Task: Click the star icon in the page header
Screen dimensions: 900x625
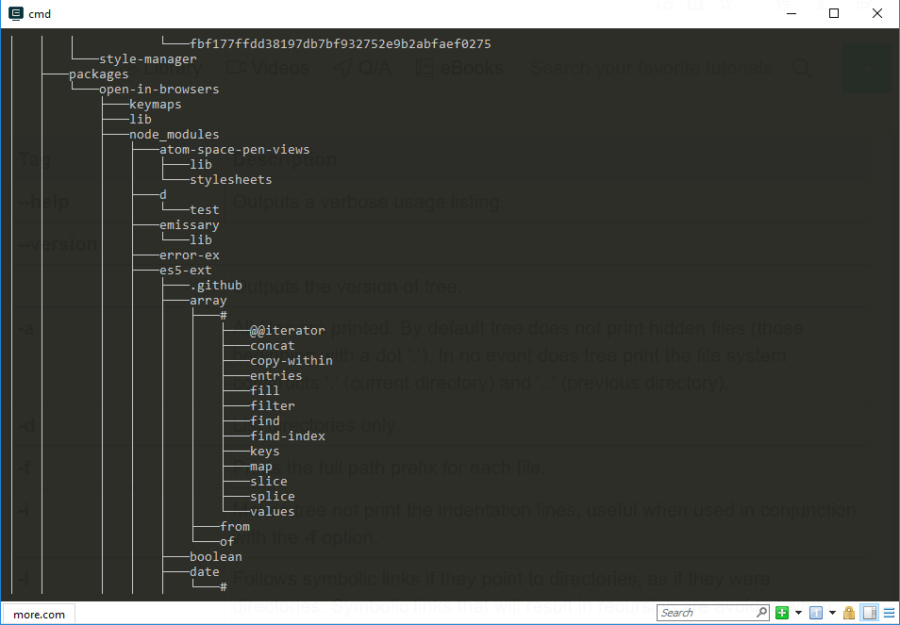Action: [x=727, y=5]
